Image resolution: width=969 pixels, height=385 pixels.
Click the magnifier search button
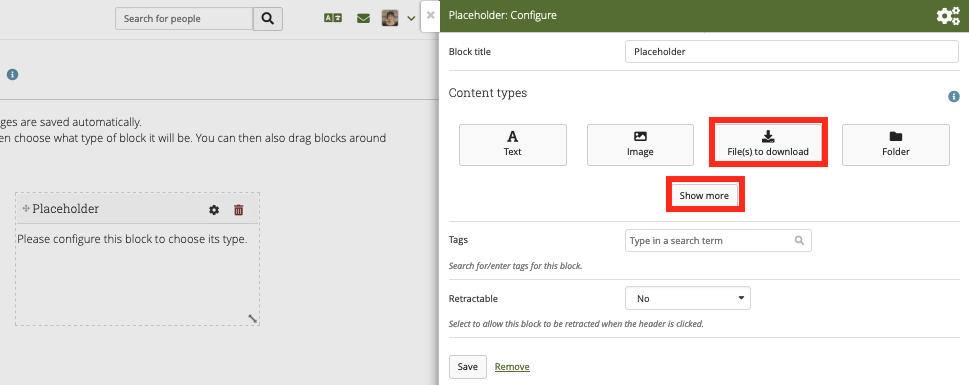click(268, 19)
